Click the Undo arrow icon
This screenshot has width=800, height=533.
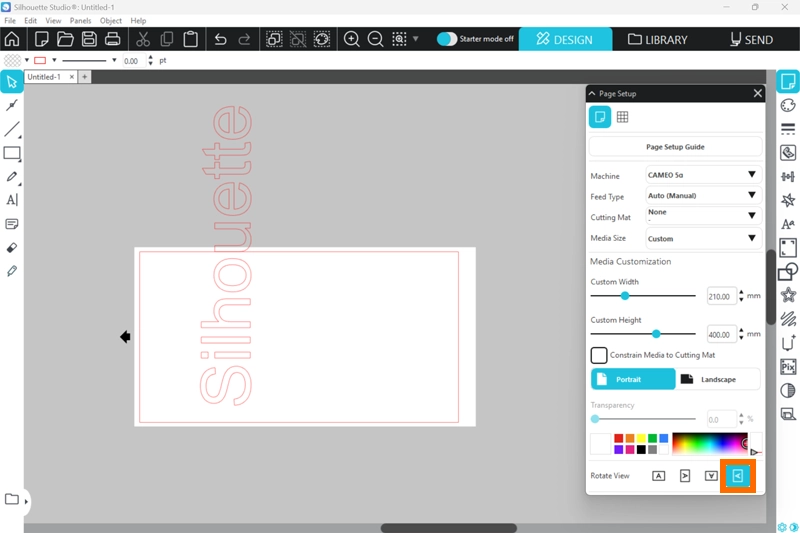tap(220, 39)
